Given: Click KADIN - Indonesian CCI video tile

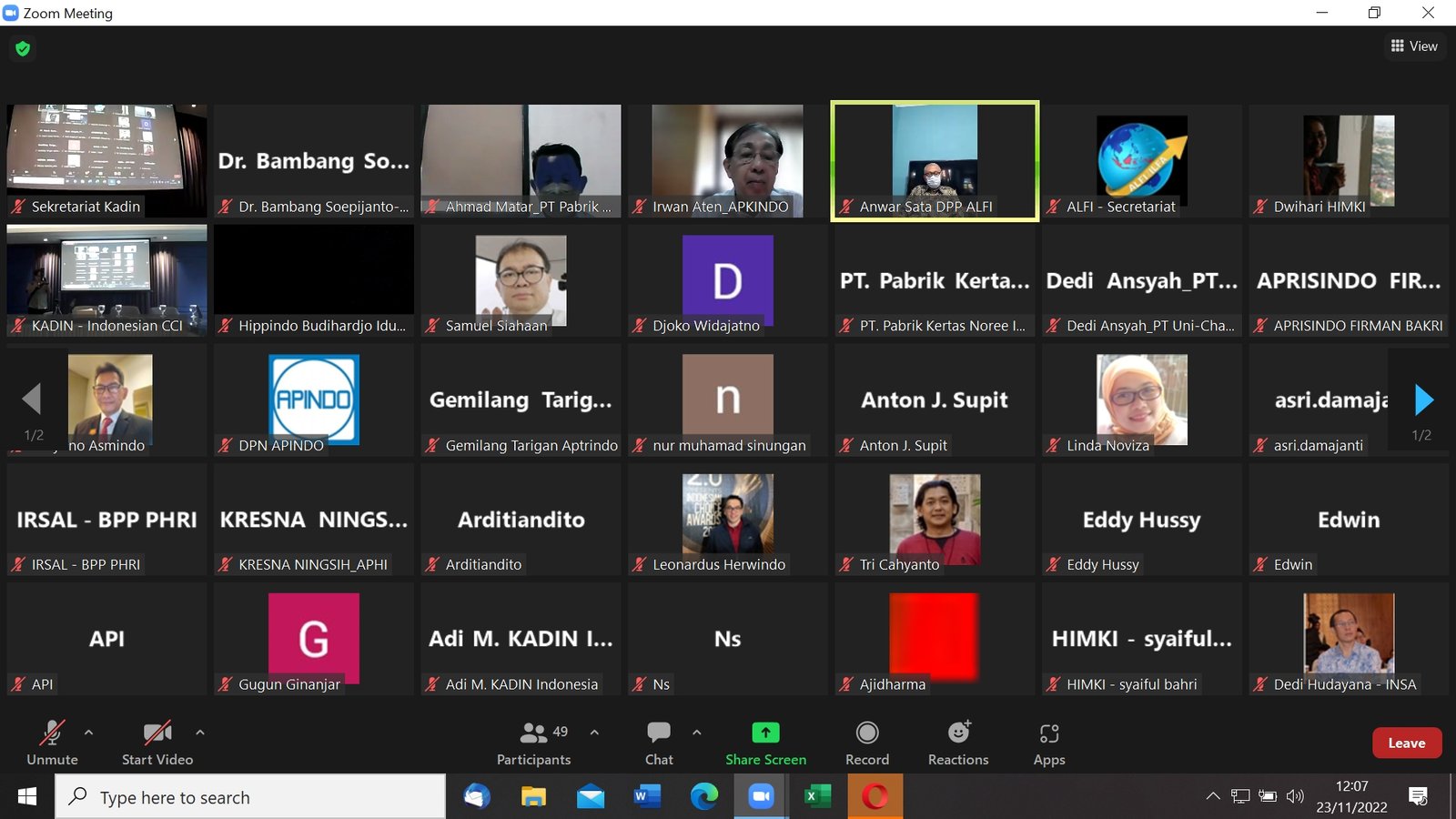Looking at the screenshot, I should [x=106, y=280].
